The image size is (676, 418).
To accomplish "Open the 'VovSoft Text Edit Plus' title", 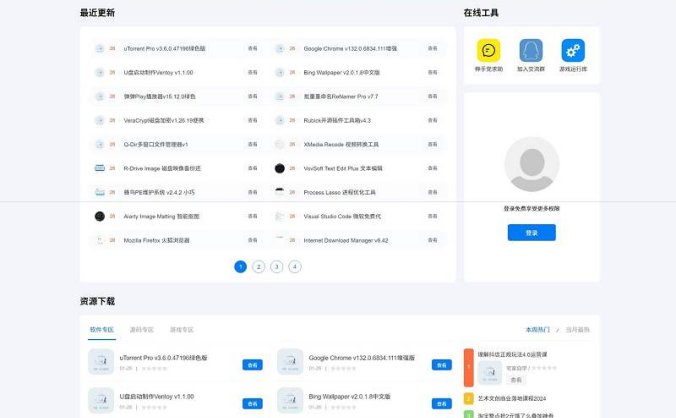I will [x=343, y=168].
